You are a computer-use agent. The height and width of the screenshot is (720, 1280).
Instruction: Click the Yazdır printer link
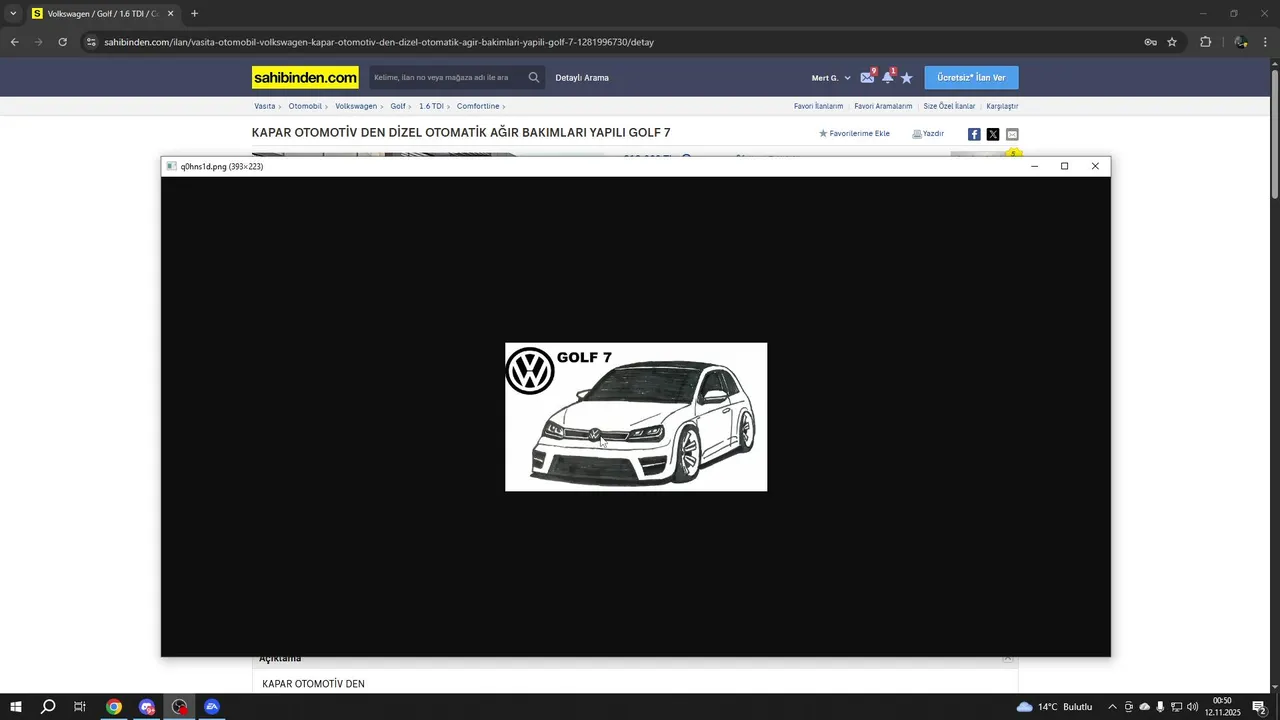point(928,133)
